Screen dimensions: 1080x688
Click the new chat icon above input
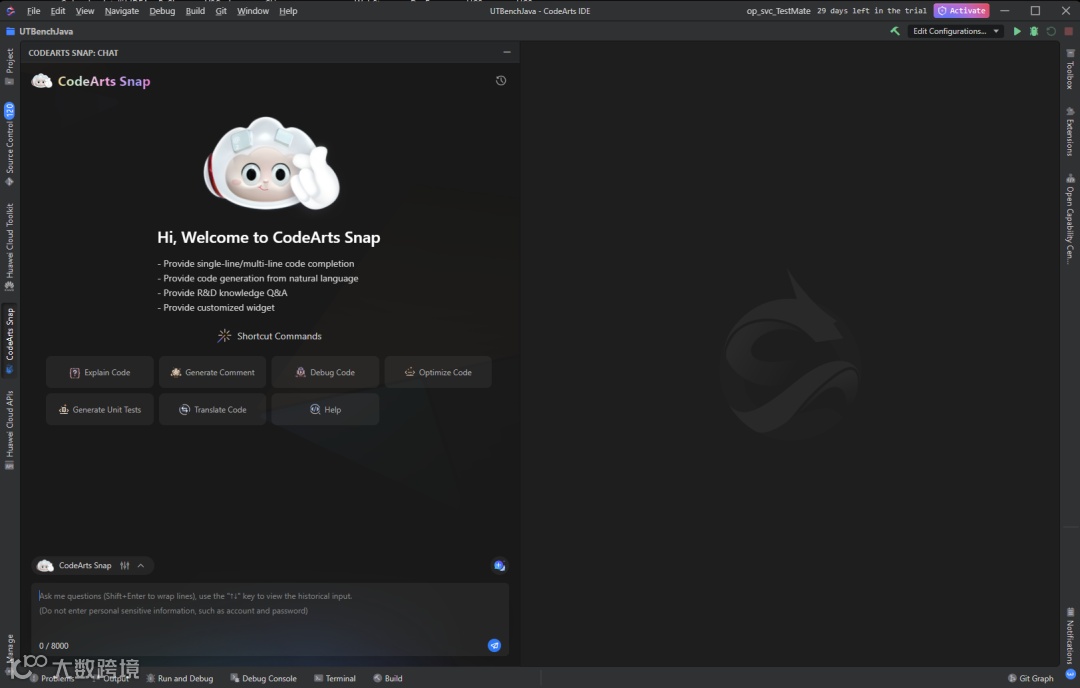pos(499,565)
